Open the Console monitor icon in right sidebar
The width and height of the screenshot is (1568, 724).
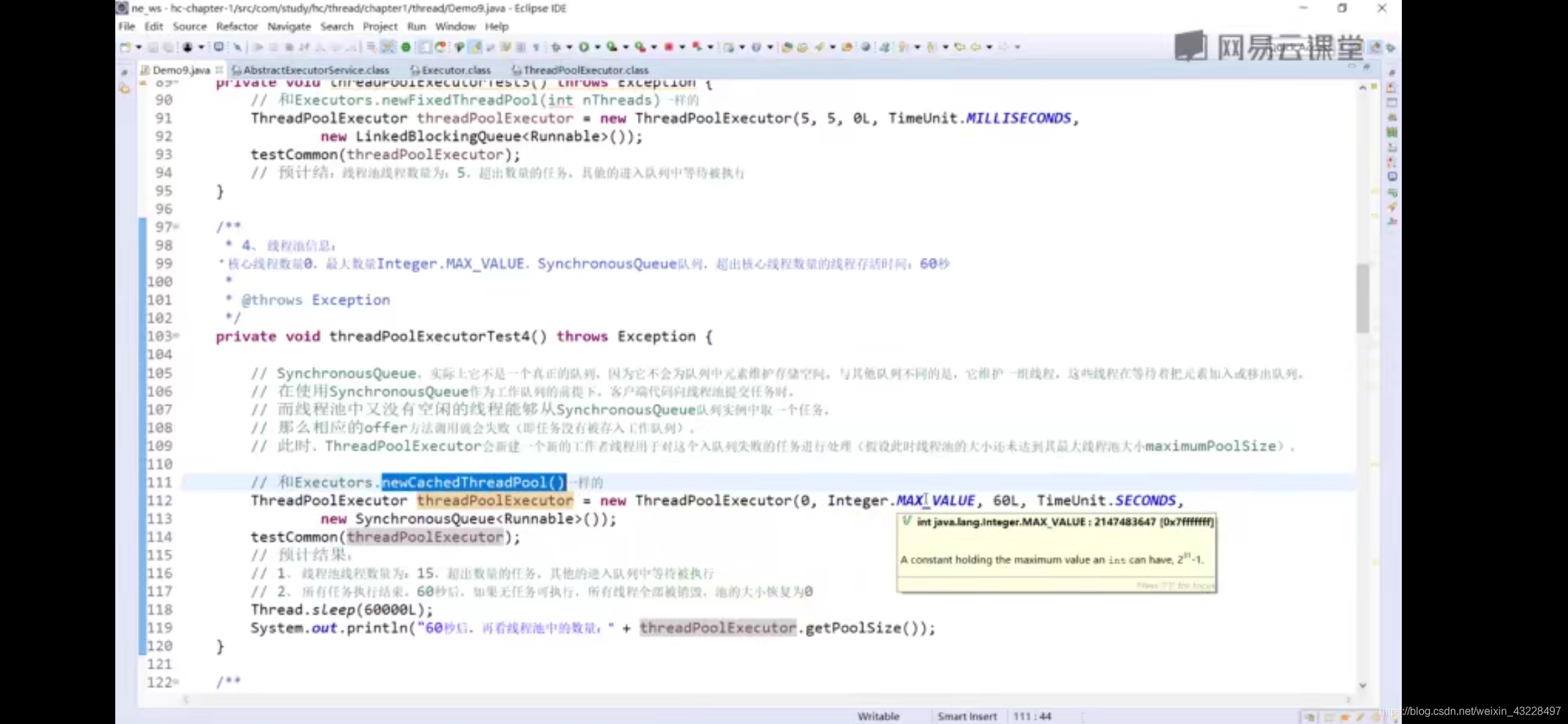click(x=1392, y=177)
